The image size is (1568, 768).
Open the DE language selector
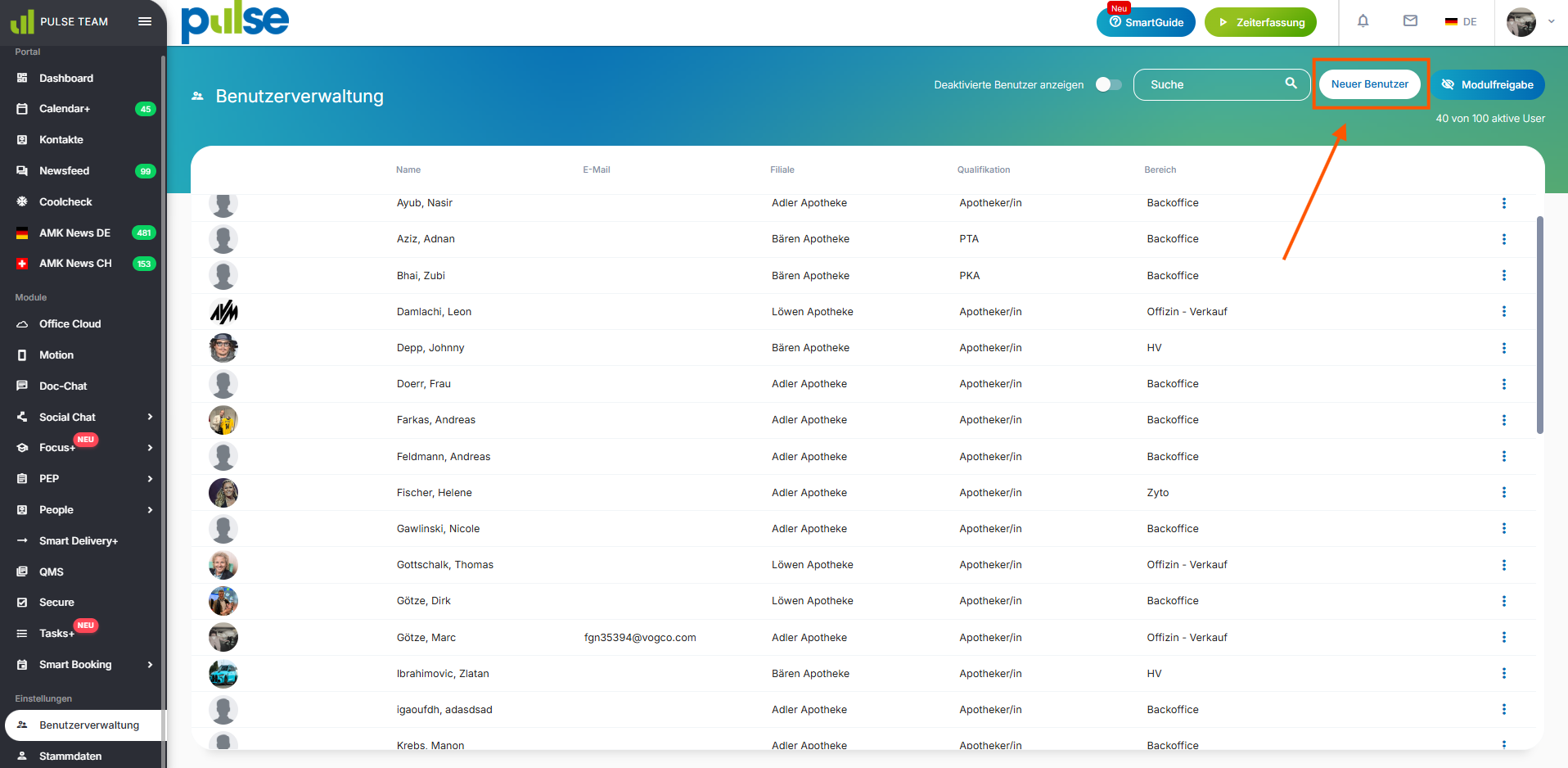point(1461,22)
